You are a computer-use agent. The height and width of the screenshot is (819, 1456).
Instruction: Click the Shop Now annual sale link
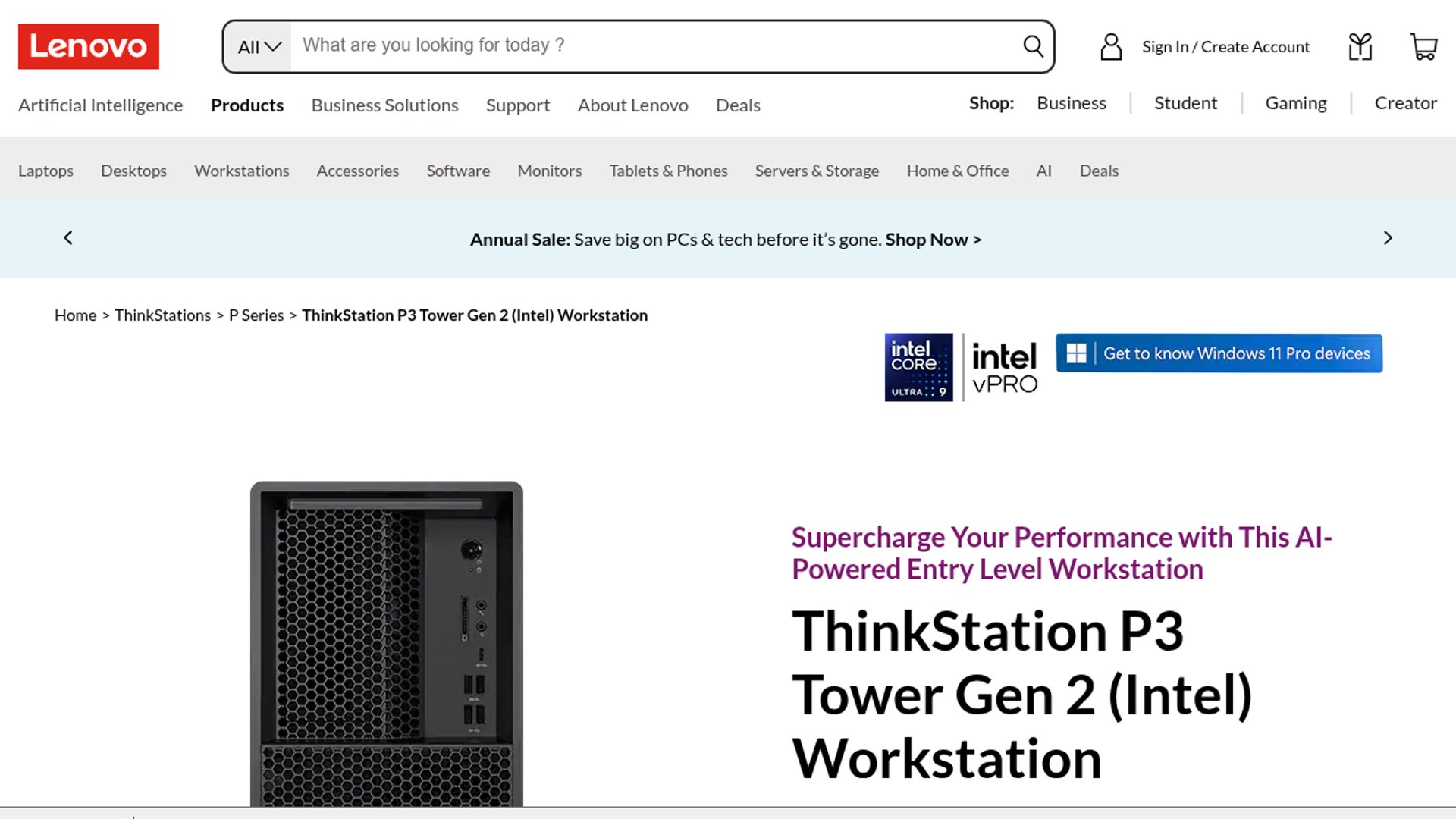click(933, 240)
